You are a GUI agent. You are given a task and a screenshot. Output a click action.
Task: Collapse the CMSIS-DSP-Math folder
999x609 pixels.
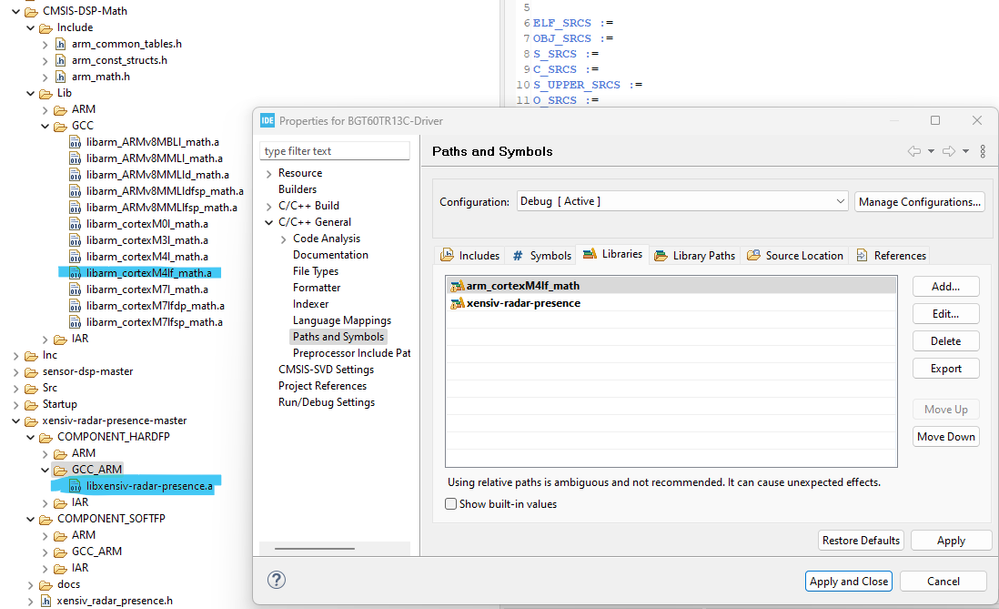(x=16, y=11)
